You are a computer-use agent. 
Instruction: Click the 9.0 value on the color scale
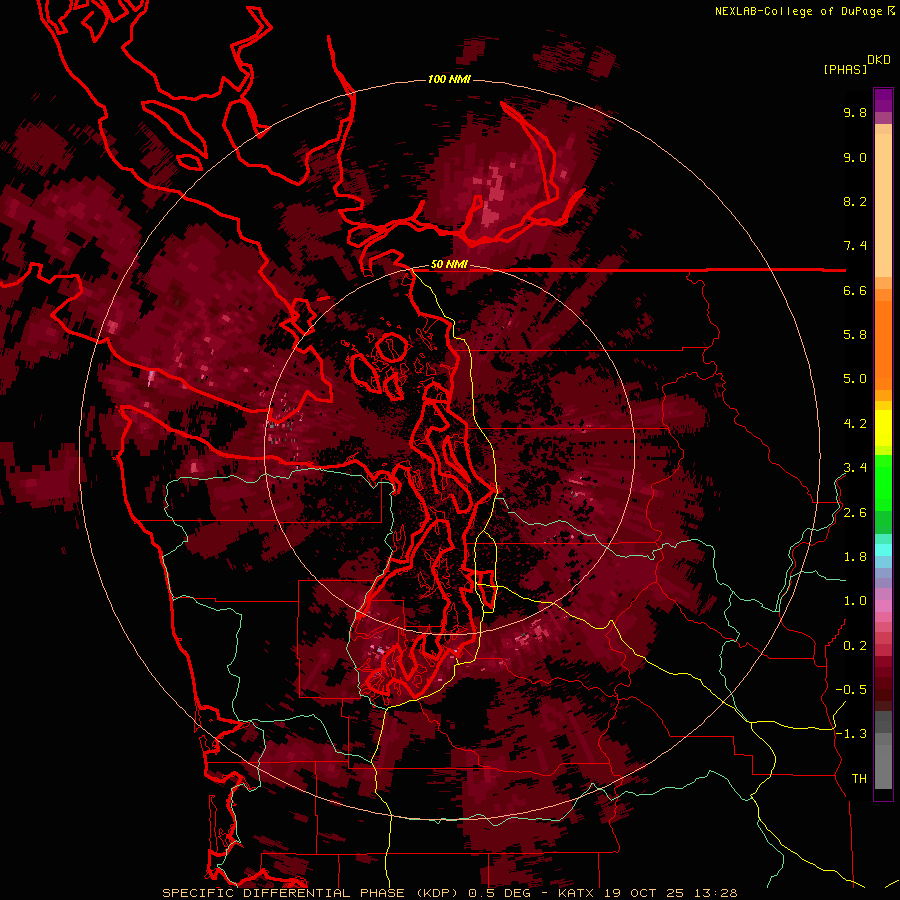point(855,157)
